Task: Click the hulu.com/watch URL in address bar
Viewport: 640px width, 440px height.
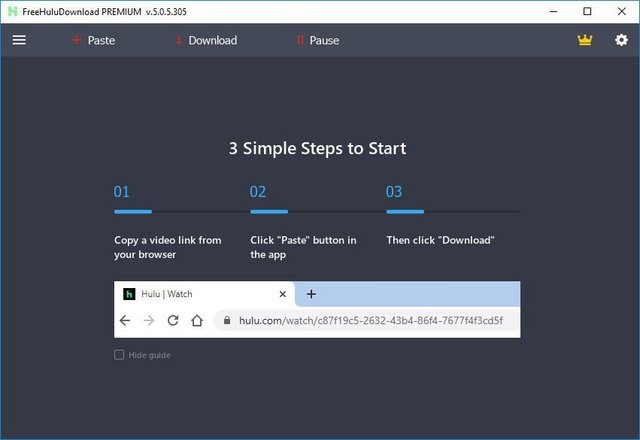Action: click(371, 320)
